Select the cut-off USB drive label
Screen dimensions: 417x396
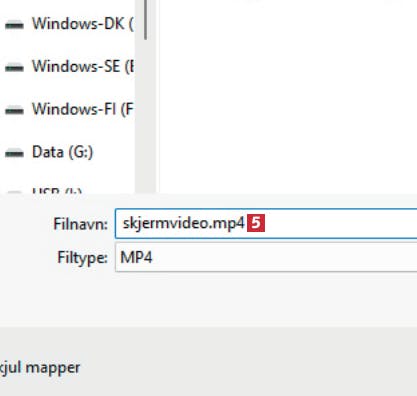pos(57,191)
